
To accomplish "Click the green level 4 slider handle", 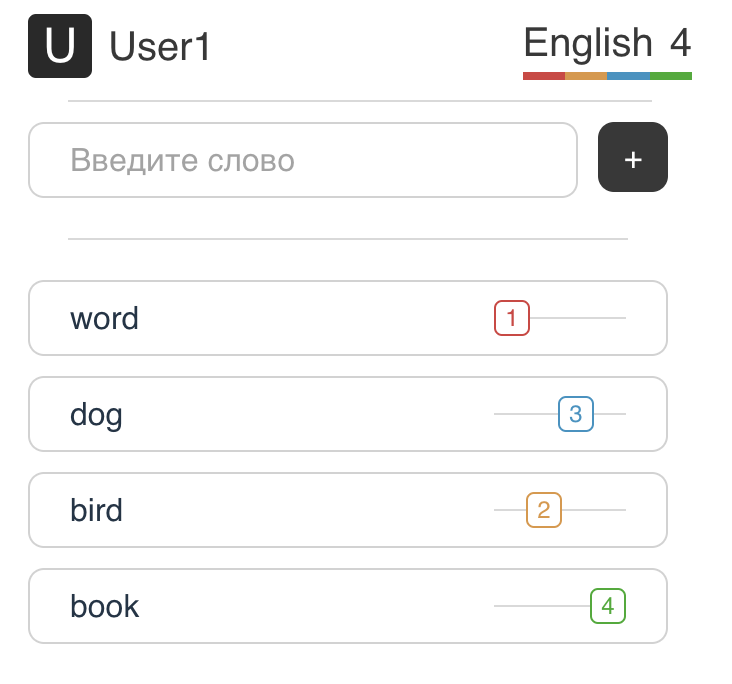I will pos(608,606).
